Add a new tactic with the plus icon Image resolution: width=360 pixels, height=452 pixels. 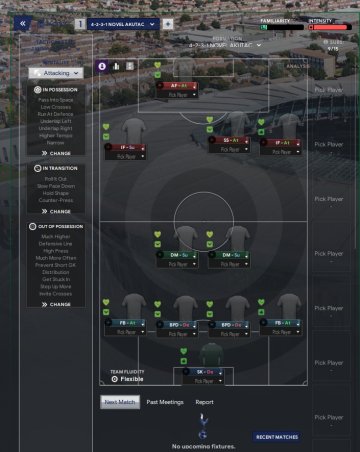(168, 24)
